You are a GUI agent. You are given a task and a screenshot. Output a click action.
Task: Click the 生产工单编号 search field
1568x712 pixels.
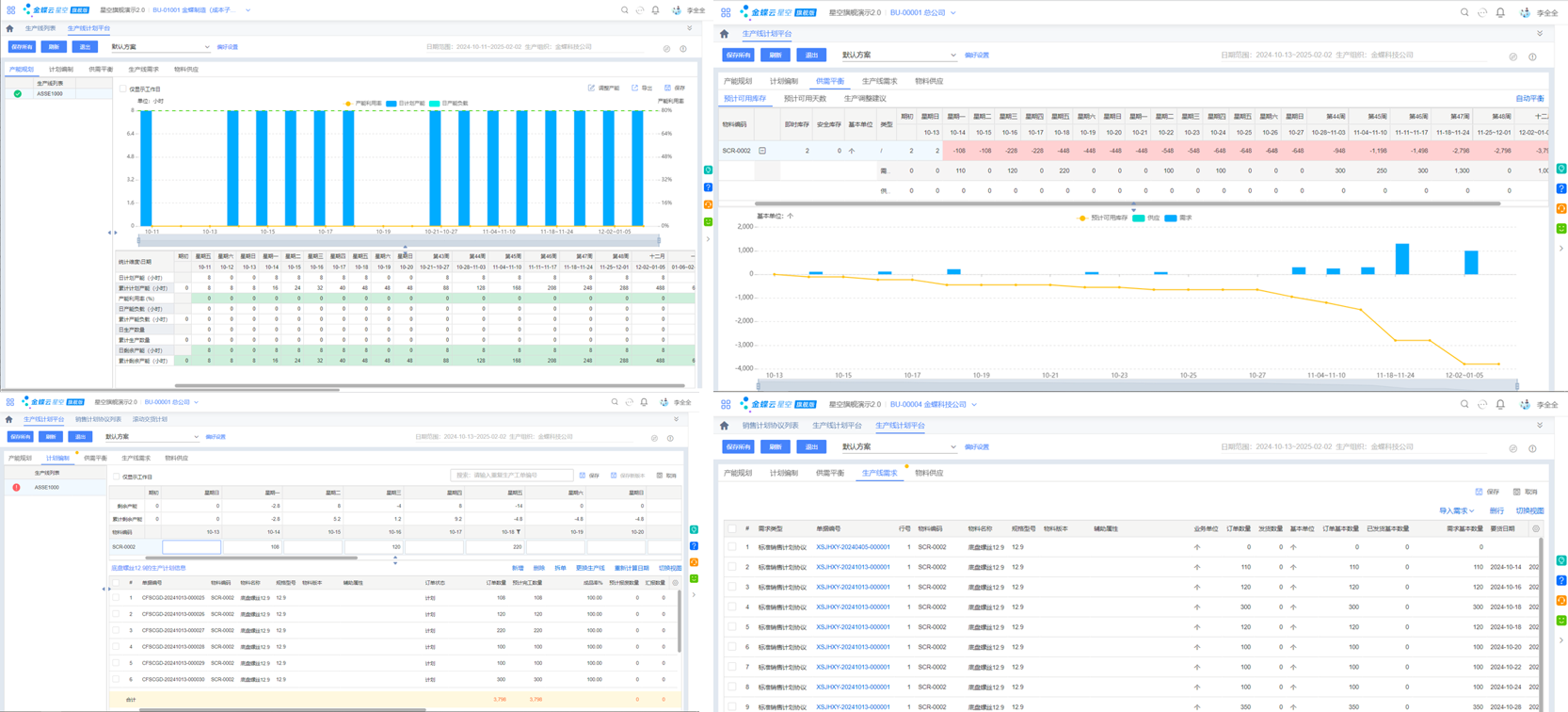coord(511,476)
